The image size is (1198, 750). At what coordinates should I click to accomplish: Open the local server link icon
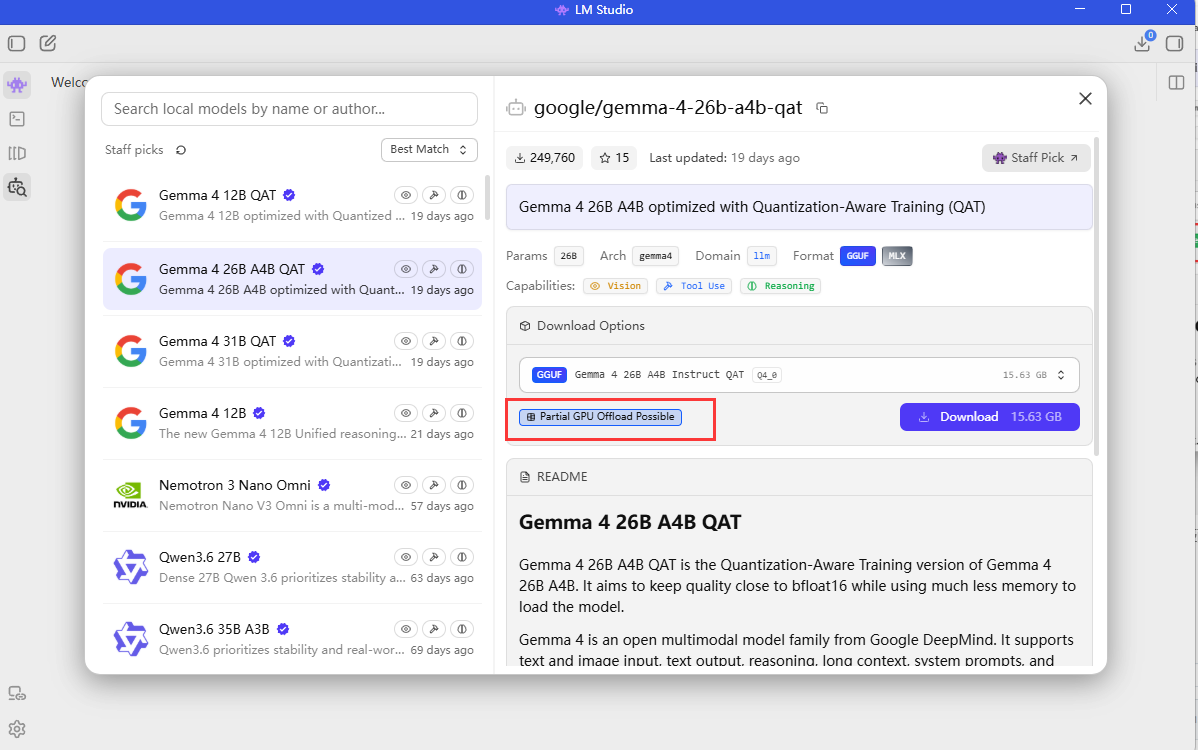[17, 693]
